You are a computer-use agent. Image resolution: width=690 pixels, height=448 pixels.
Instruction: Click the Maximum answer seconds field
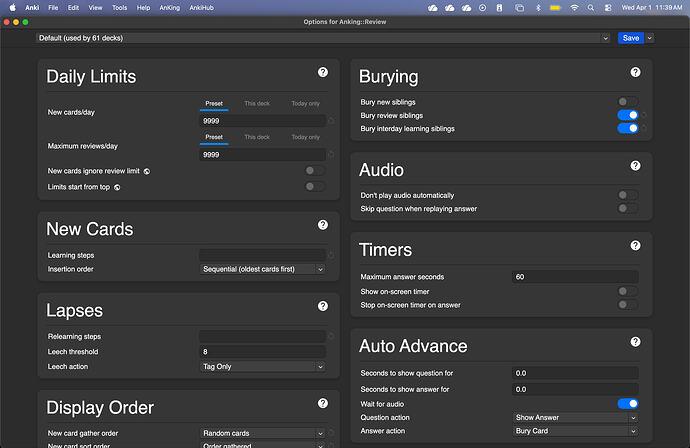(576, 277)
